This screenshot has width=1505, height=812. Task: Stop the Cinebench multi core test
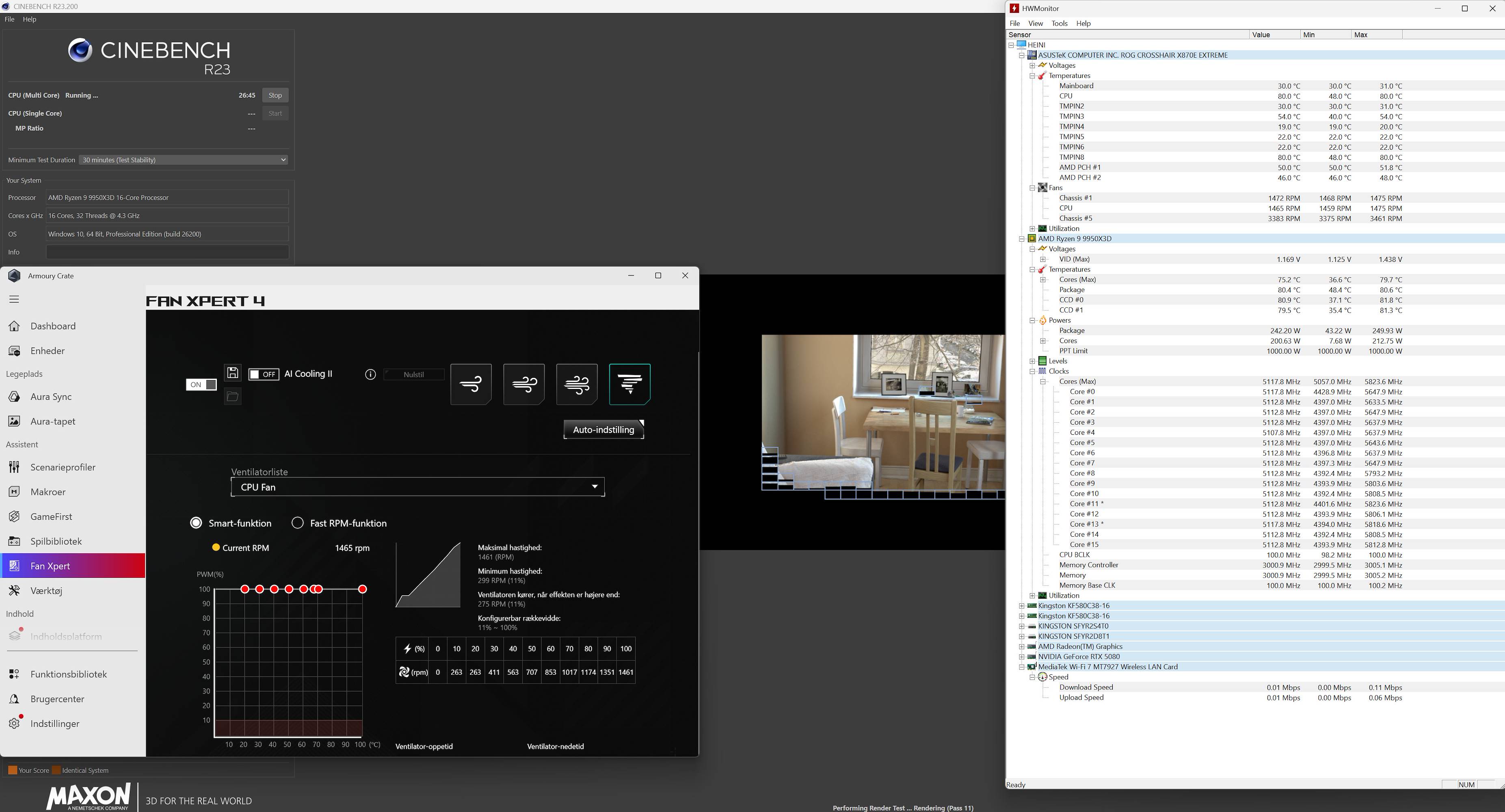(x=275, y=95)
